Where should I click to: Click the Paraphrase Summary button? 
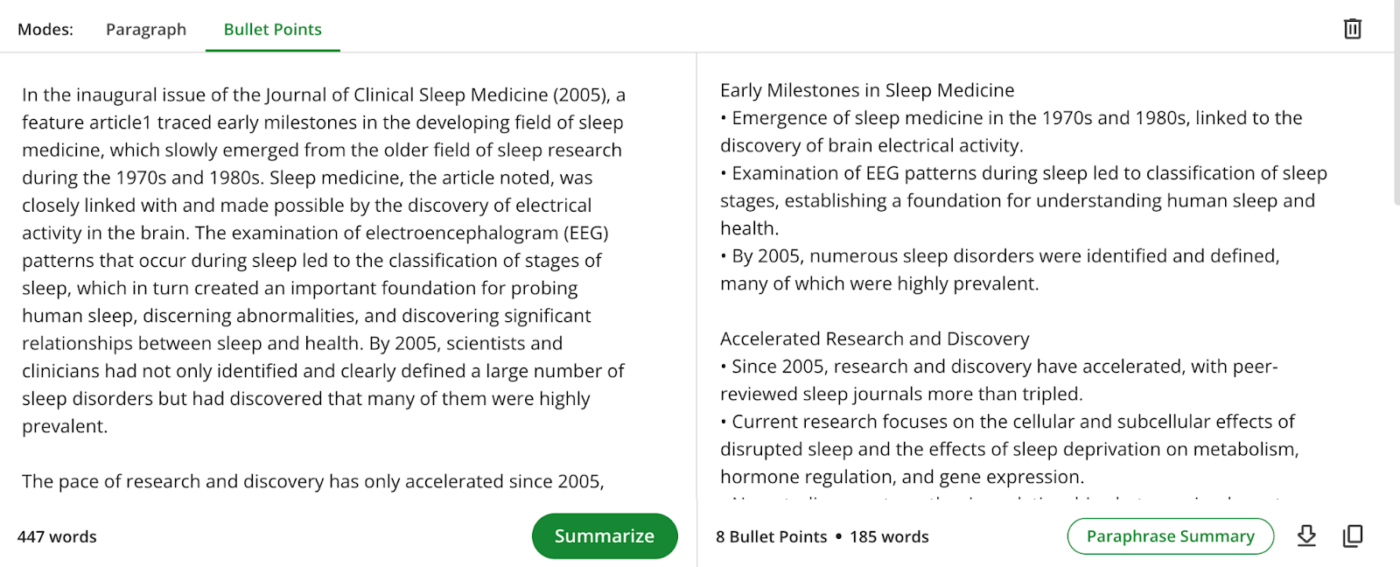click(x=1170, y=536)
